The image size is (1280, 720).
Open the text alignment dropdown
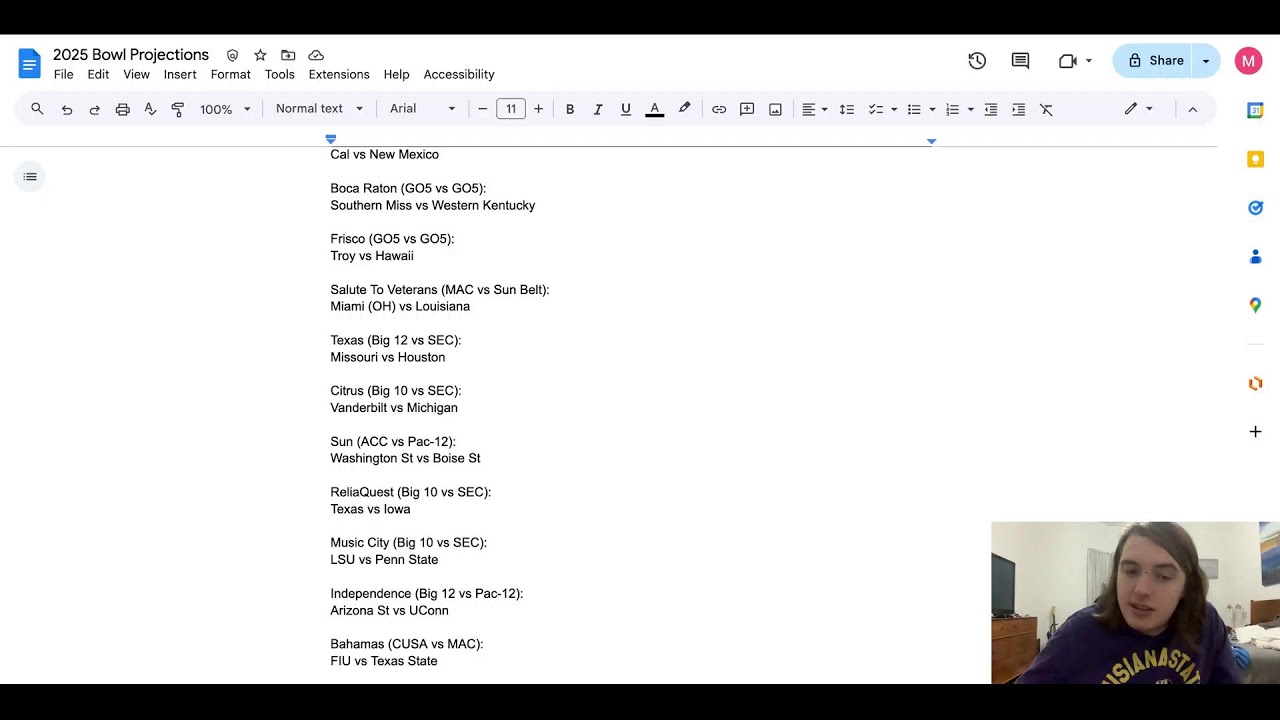[x=814, y=109]
